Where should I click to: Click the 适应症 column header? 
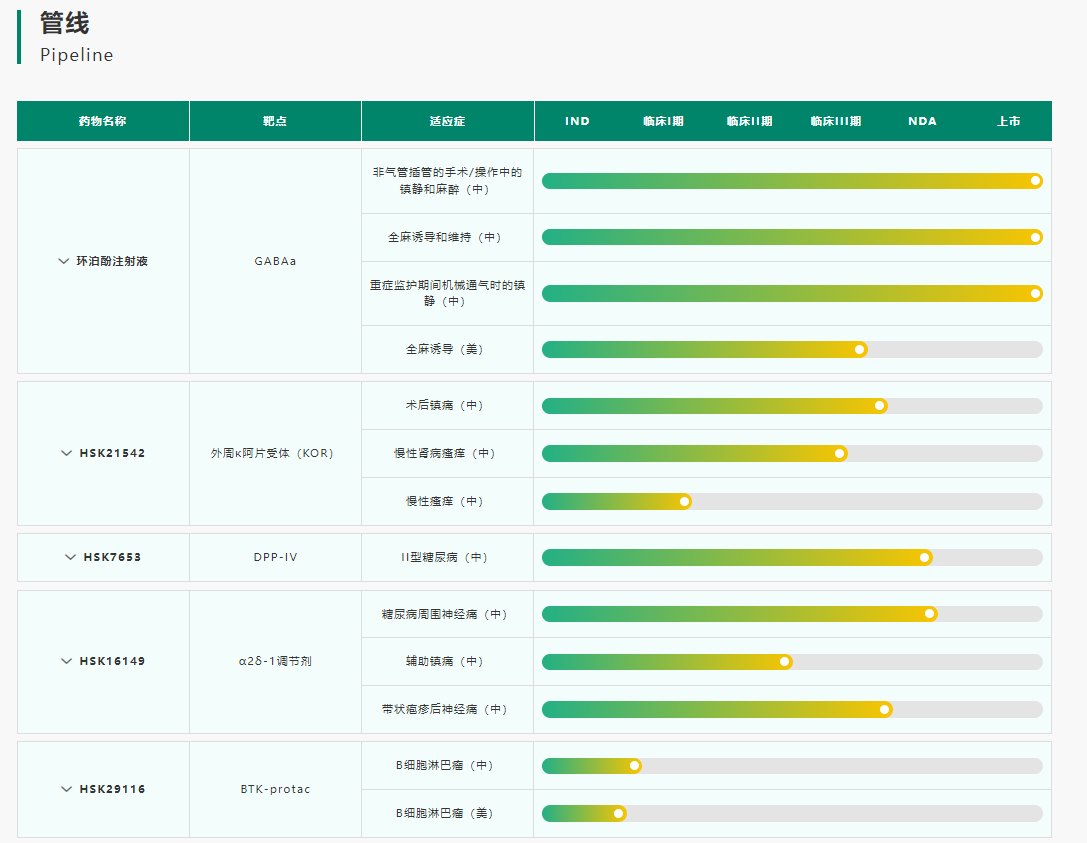447,121
